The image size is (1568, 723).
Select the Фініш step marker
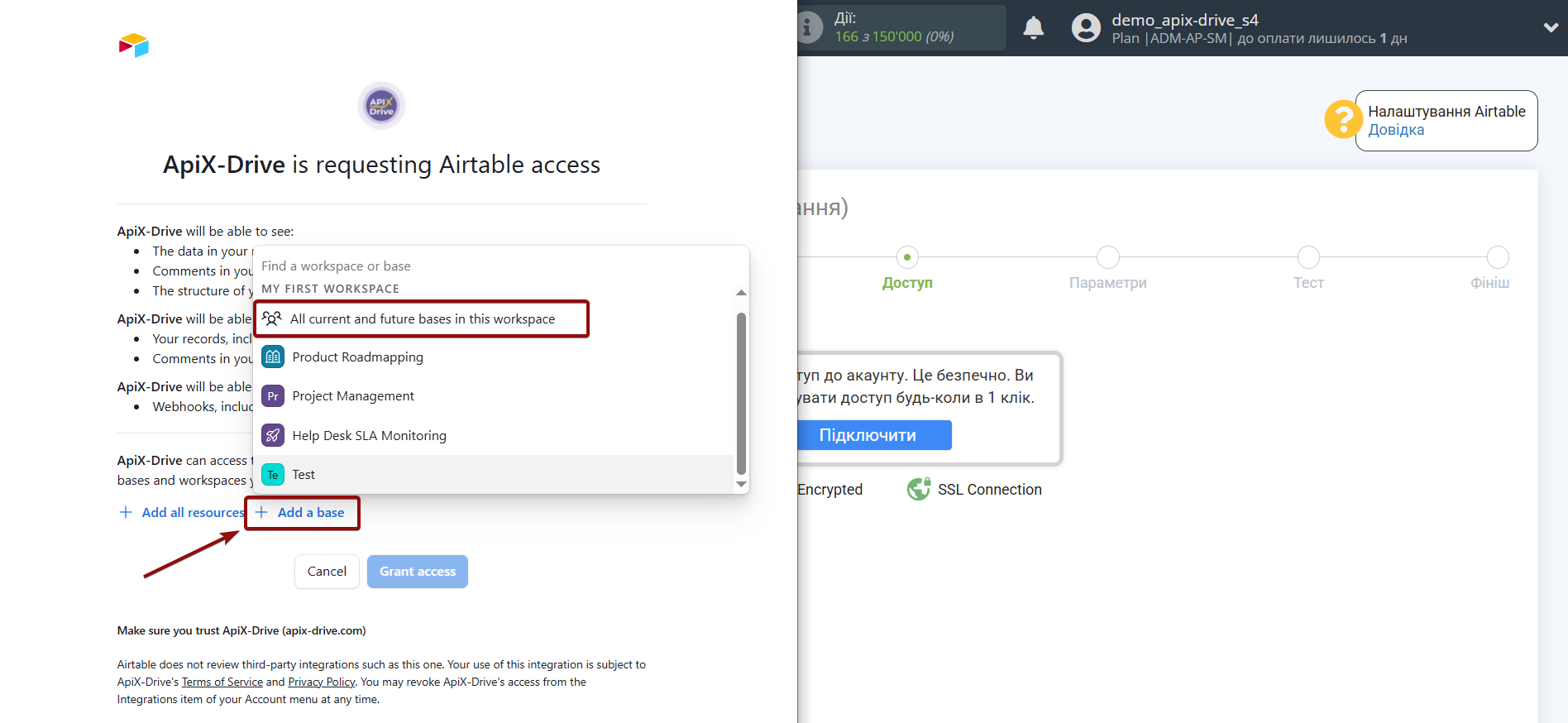(x=1498, y=257)
